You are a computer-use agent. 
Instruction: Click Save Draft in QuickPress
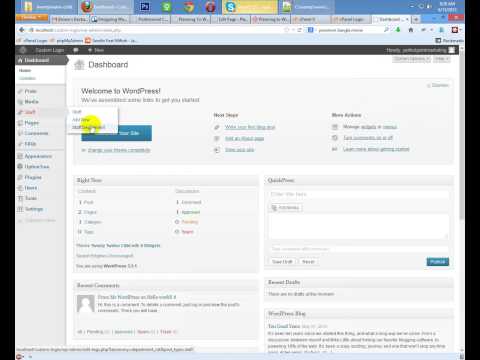(282, 262)
